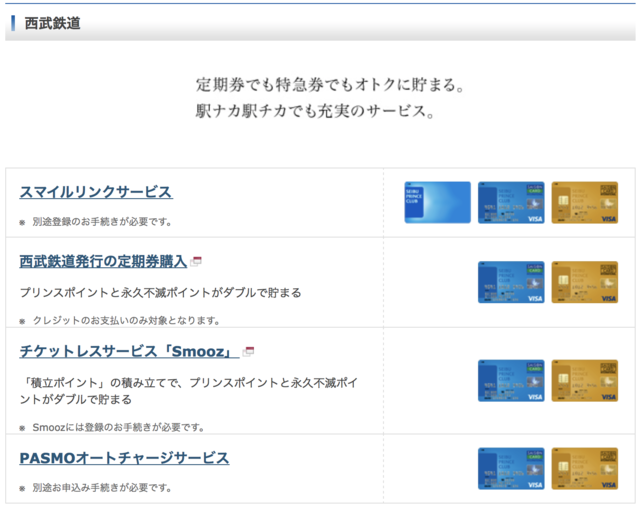
Task: Select gold VISA card in 定期券購入 row
Action: point(584,282)
